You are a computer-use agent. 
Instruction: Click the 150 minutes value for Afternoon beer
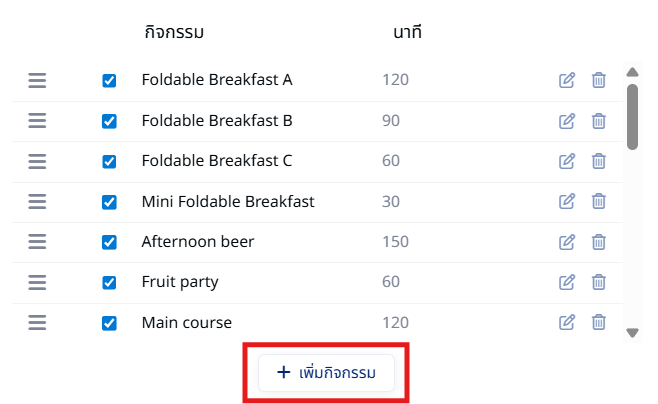(395, 242)
